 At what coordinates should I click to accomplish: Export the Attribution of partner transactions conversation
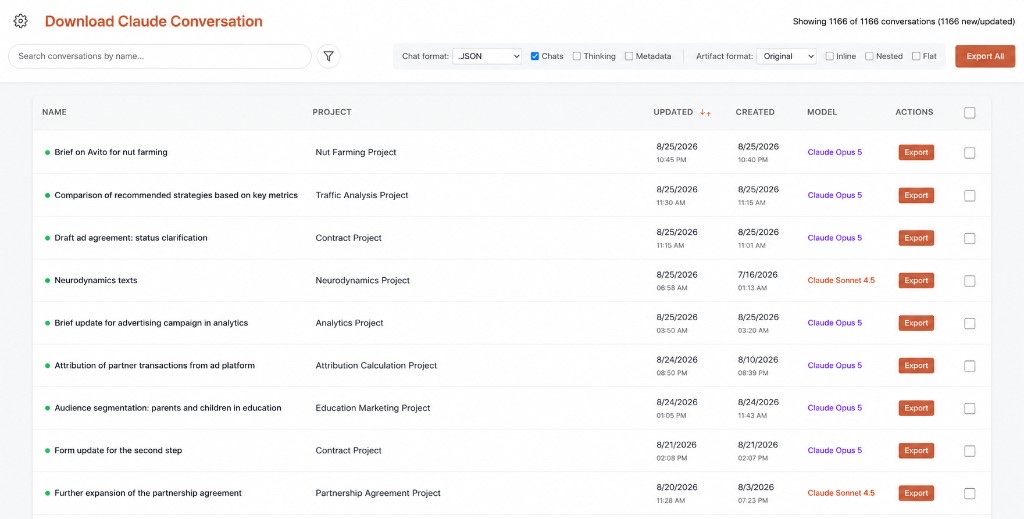(916, 366)
